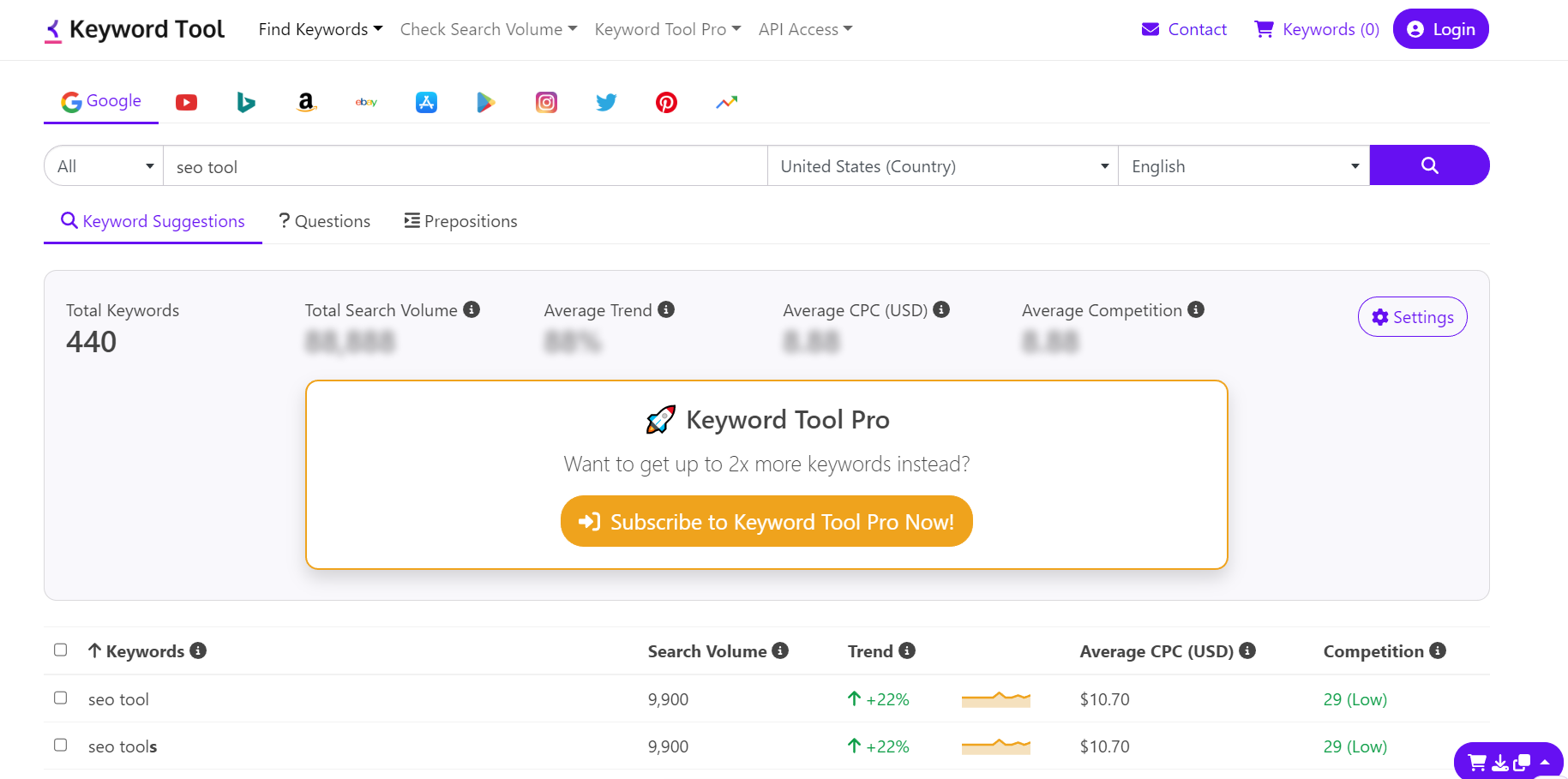Select the Amazon keyword source icon
The image size is (1568, 779).
click(x=306, y=103)
